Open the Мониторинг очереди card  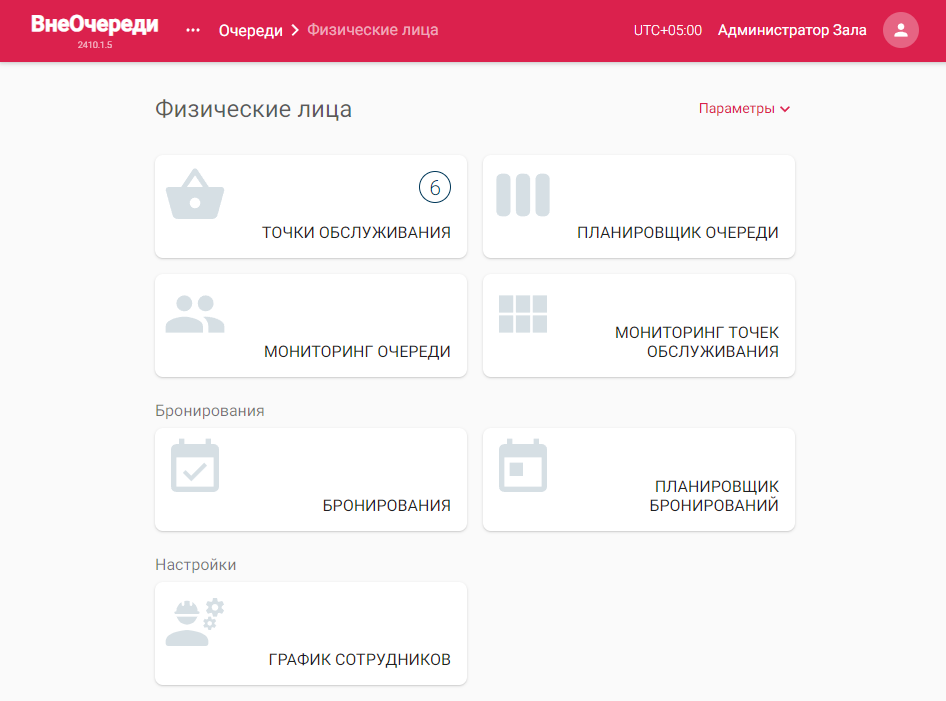click(311, 326)
